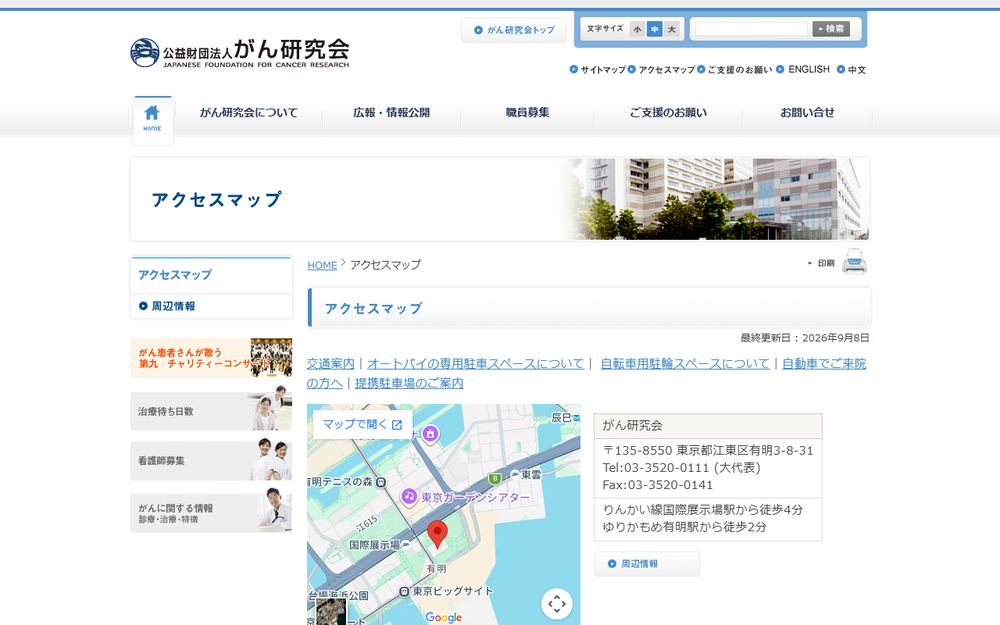Click the 国際展示場 station label on map
Viewport: 1000px width, 625px height.
coord(374,545)
